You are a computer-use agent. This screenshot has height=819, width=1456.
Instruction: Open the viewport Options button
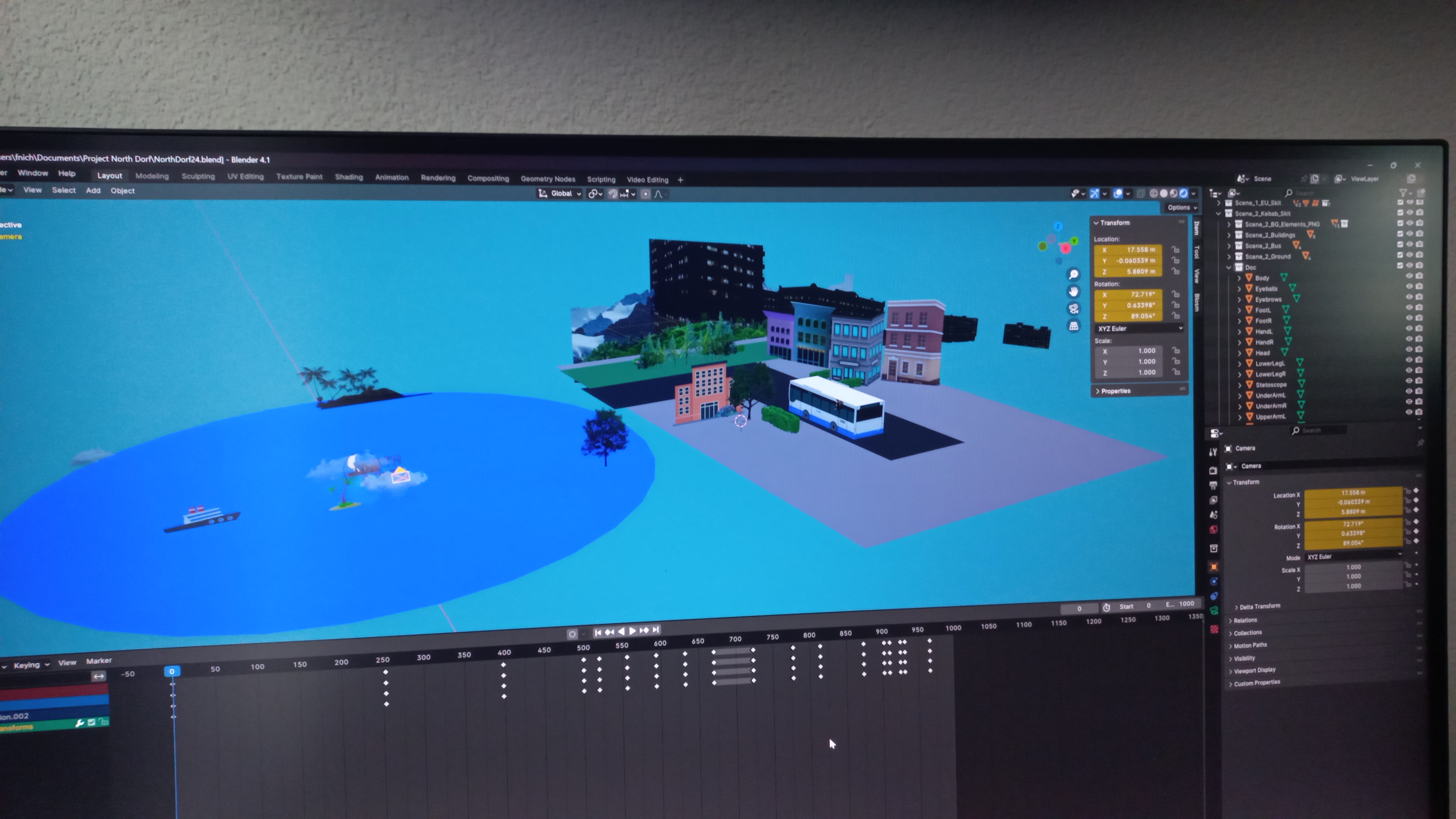(1181, 207)
